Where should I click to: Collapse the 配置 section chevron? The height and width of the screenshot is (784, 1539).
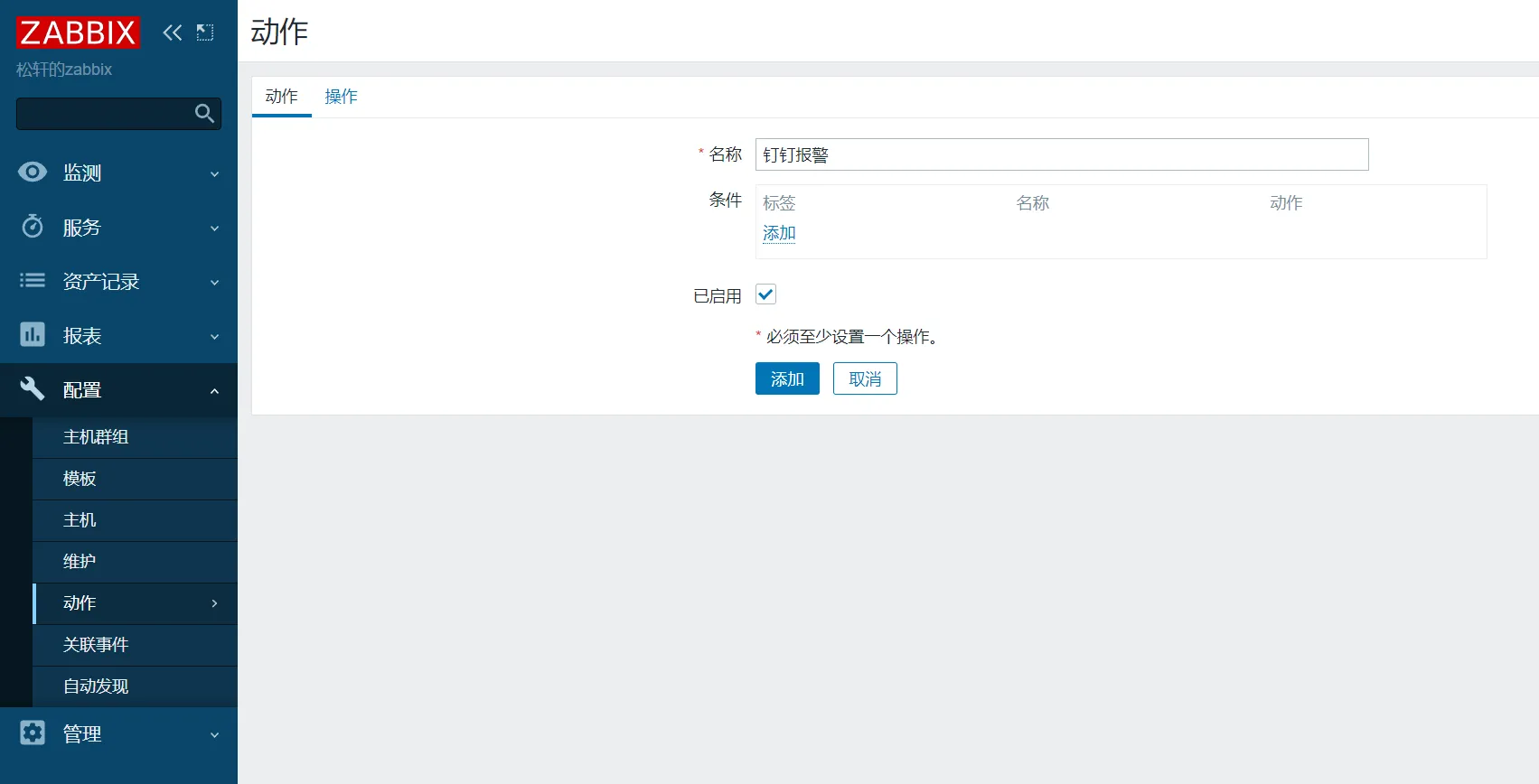click(214, 390)
